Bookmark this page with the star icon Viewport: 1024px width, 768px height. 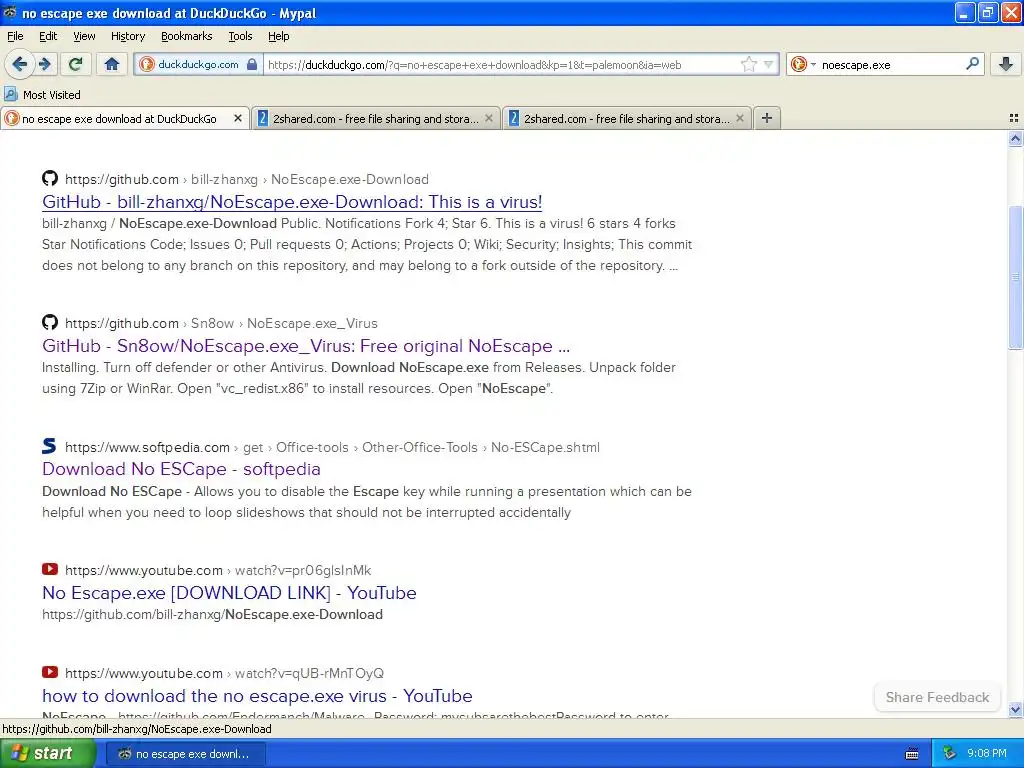(748, 65)
